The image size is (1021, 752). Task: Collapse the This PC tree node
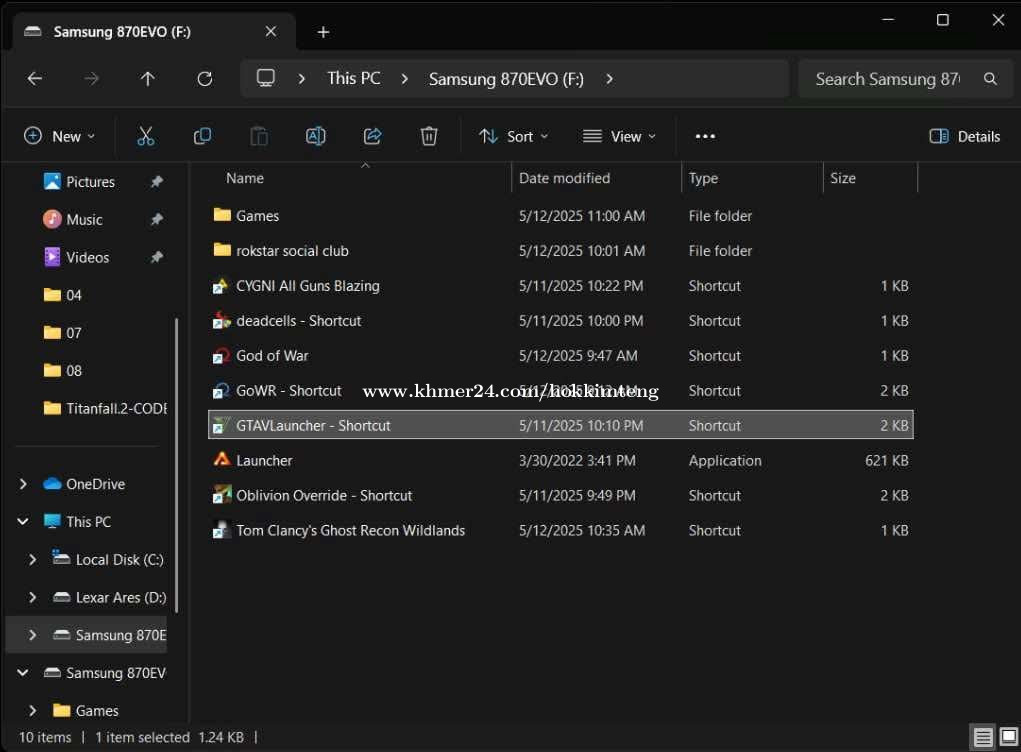[x=23, y=522]
